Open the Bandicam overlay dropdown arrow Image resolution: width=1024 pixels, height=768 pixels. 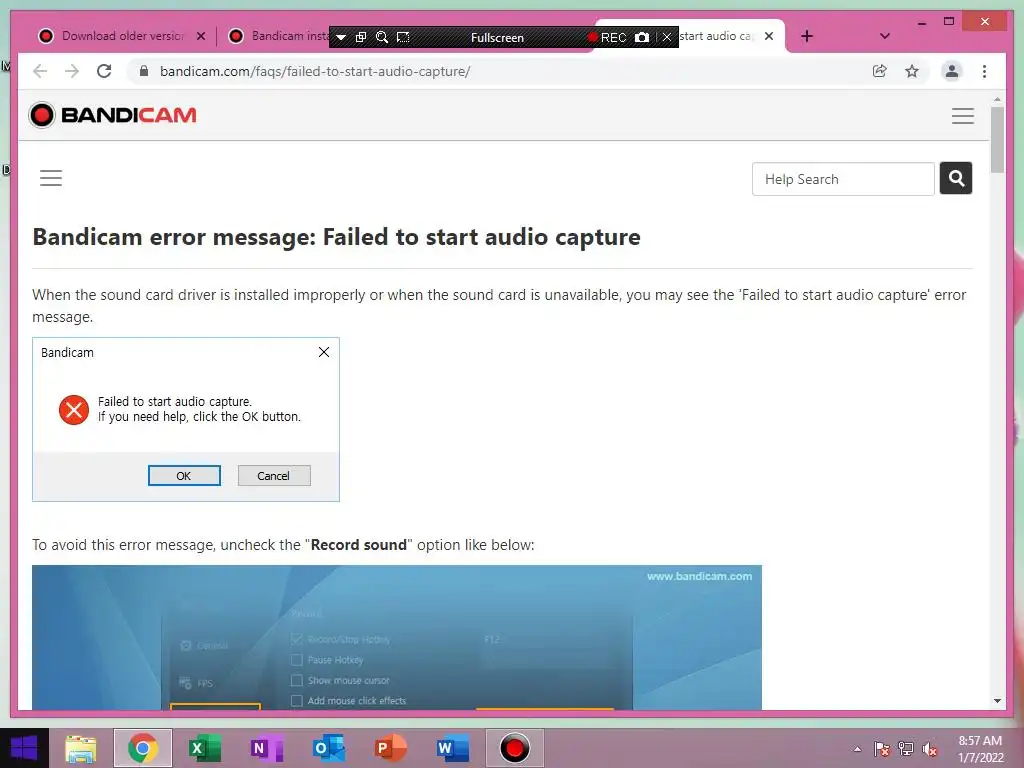(341, 37)
